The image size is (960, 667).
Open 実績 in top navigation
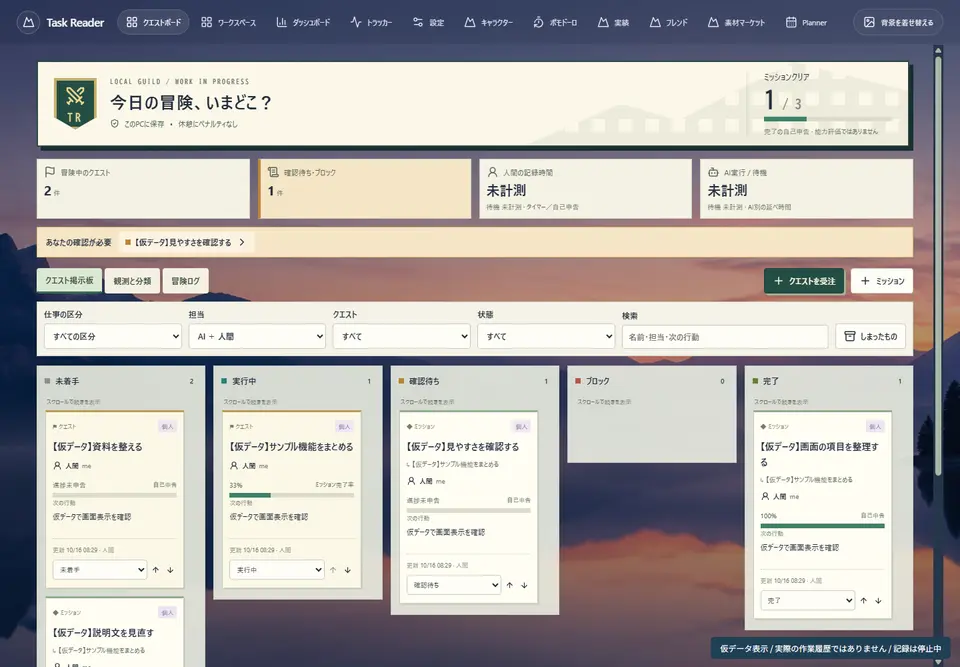613,23
